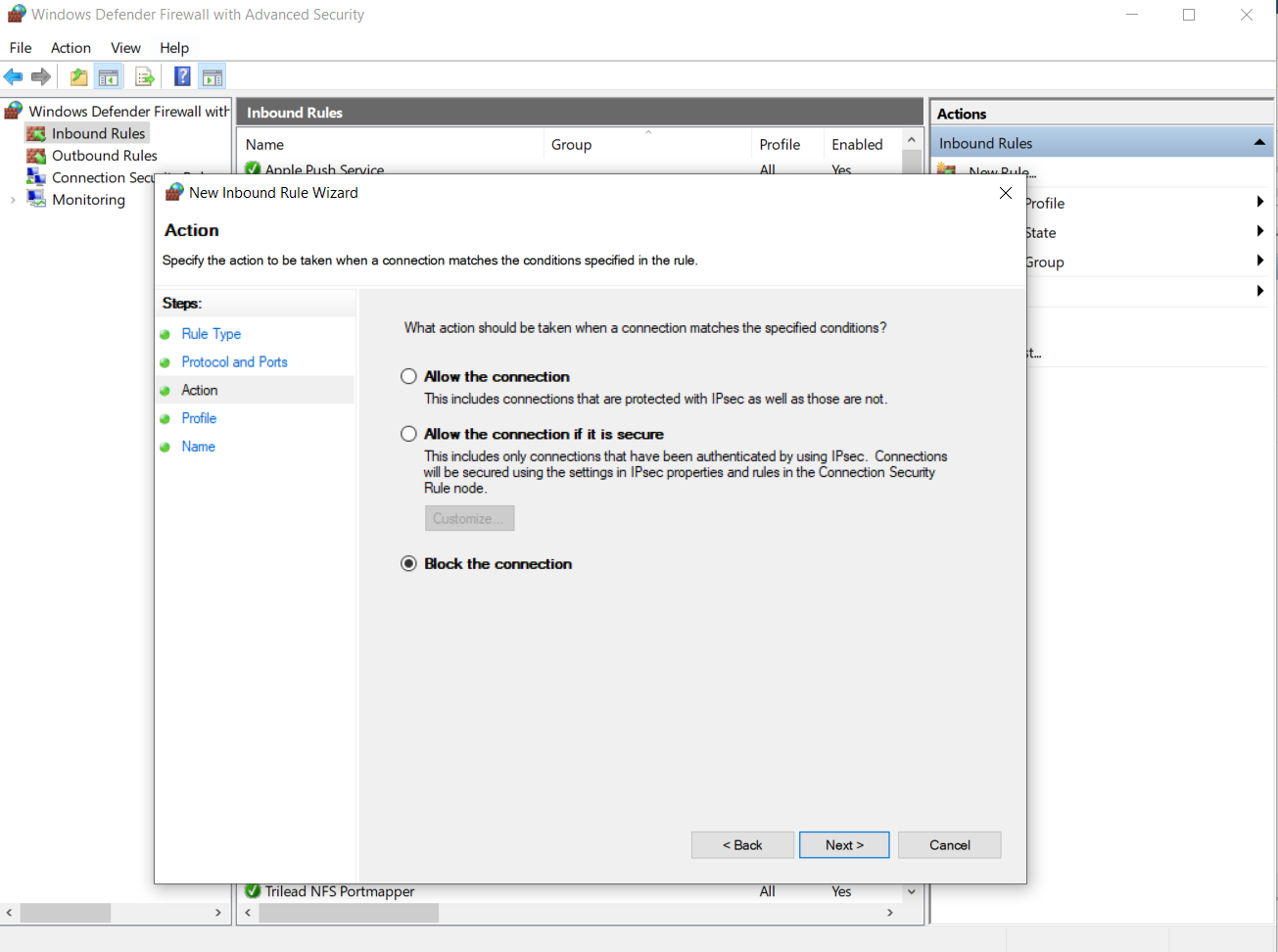The width and height of the screenshot is (1278, 952).
Task: Expand the Filter by State submenu arrow
Action: point(1259,232)
